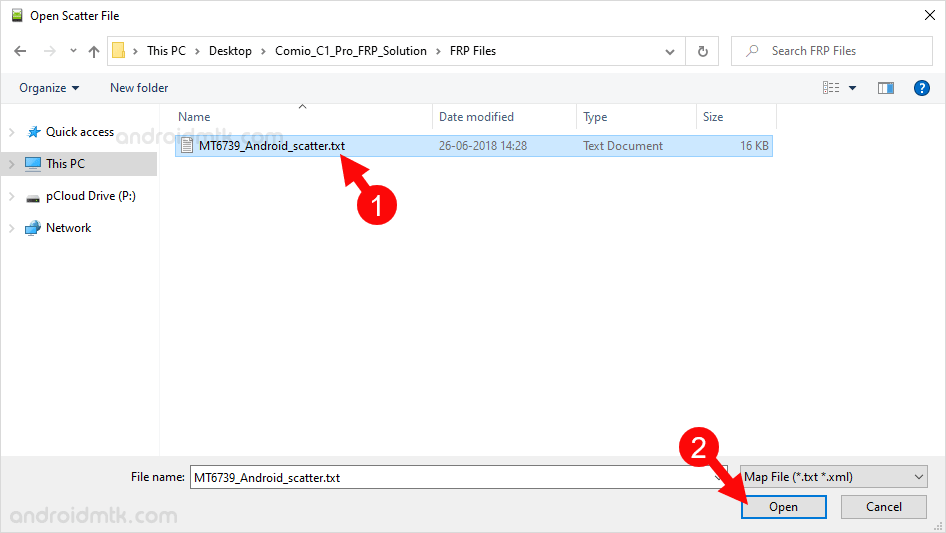
Task: Click the Open button
Action: [783, 507]
